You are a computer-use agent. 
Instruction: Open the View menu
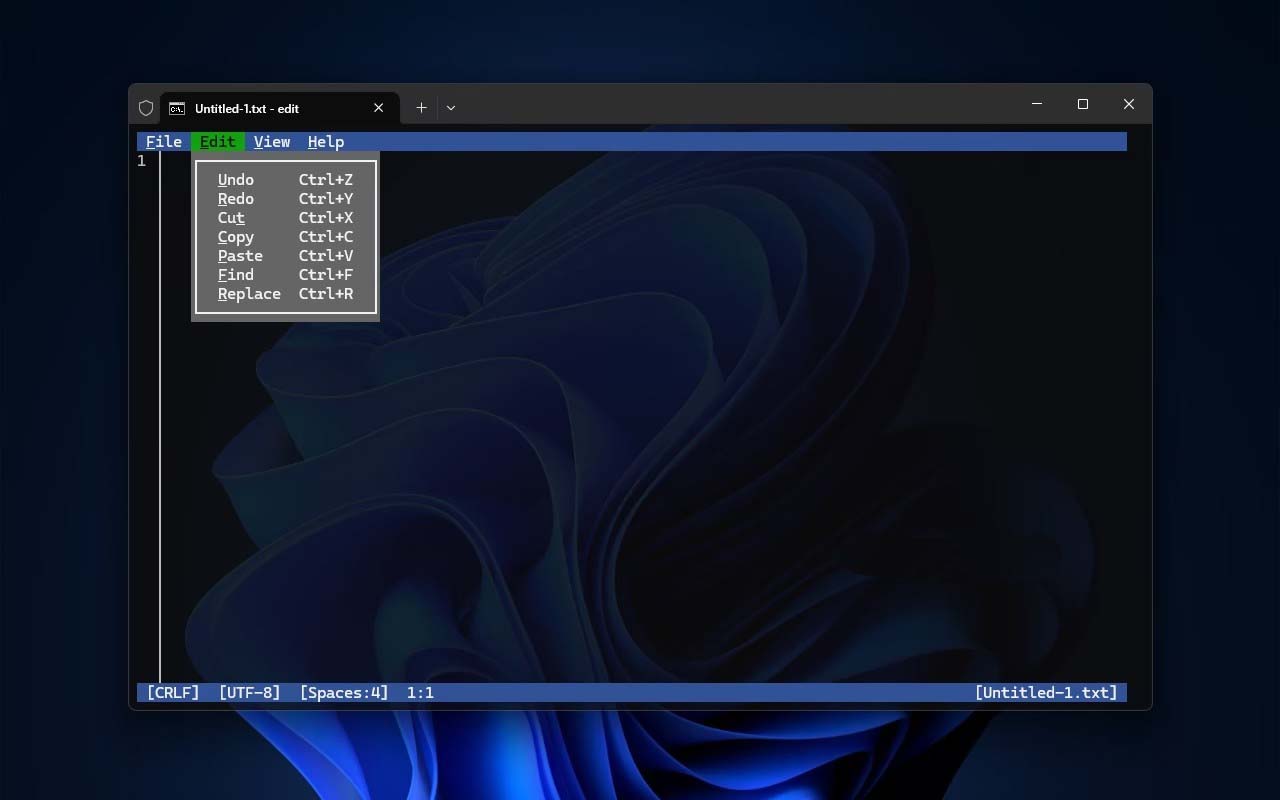[x=272, y=142]
